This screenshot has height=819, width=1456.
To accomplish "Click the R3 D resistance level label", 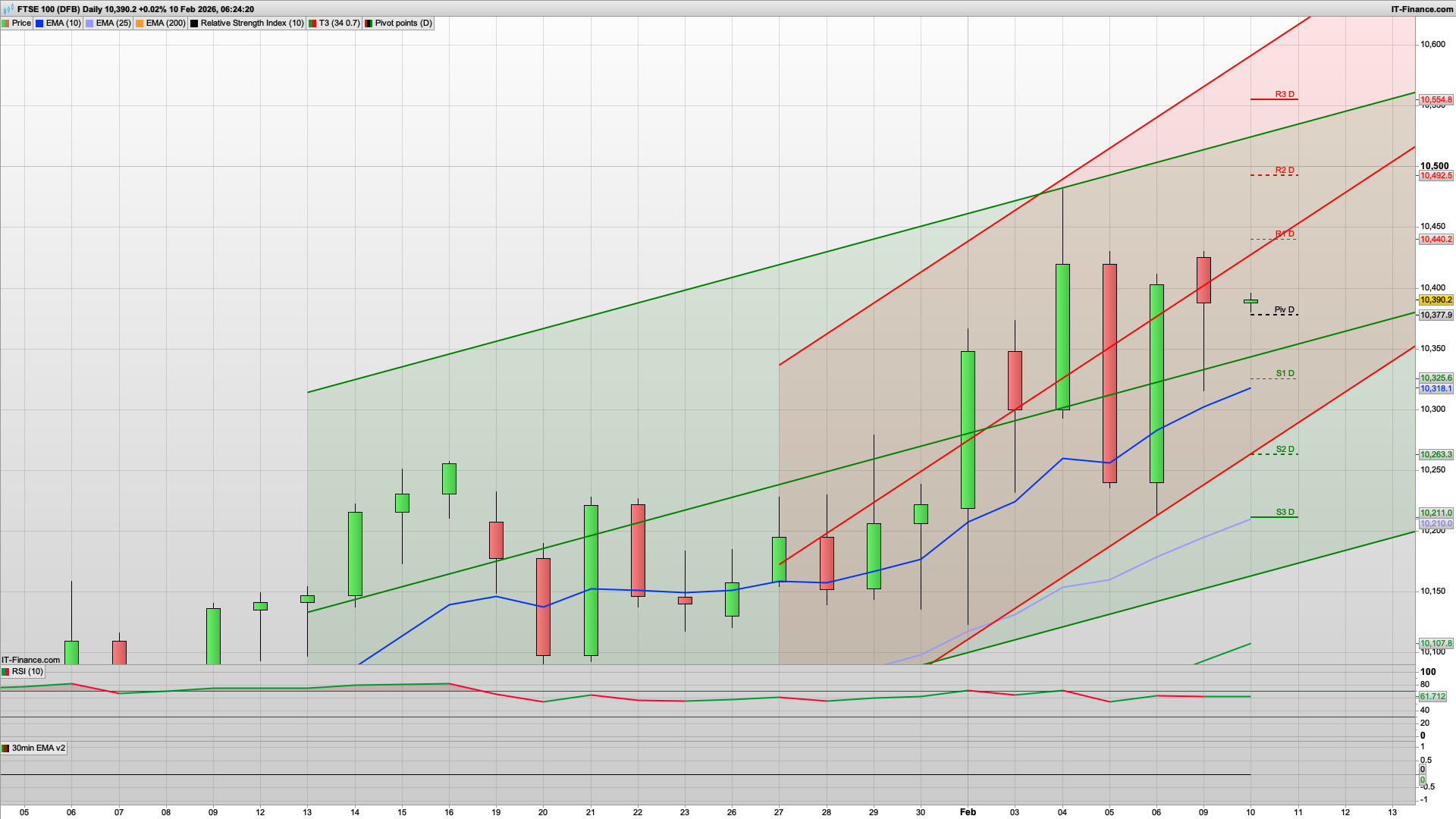I will click(1284, 95).
